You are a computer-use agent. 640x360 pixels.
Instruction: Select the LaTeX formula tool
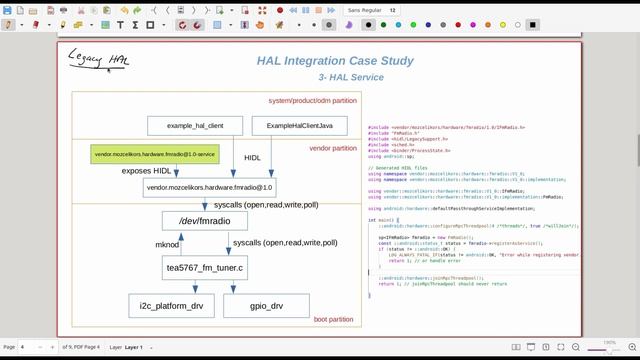135,25
